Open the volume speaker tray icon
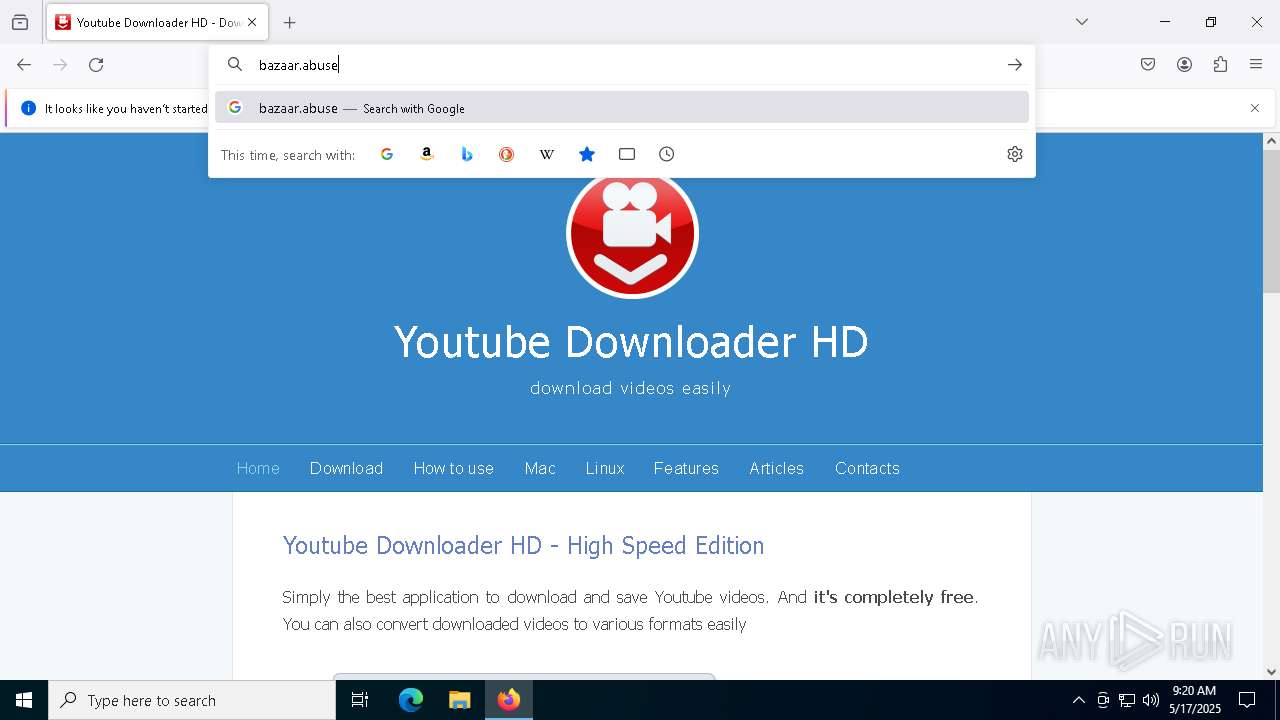The height and width of the screenshot is (720, 1280). [x=1151, y=700]
